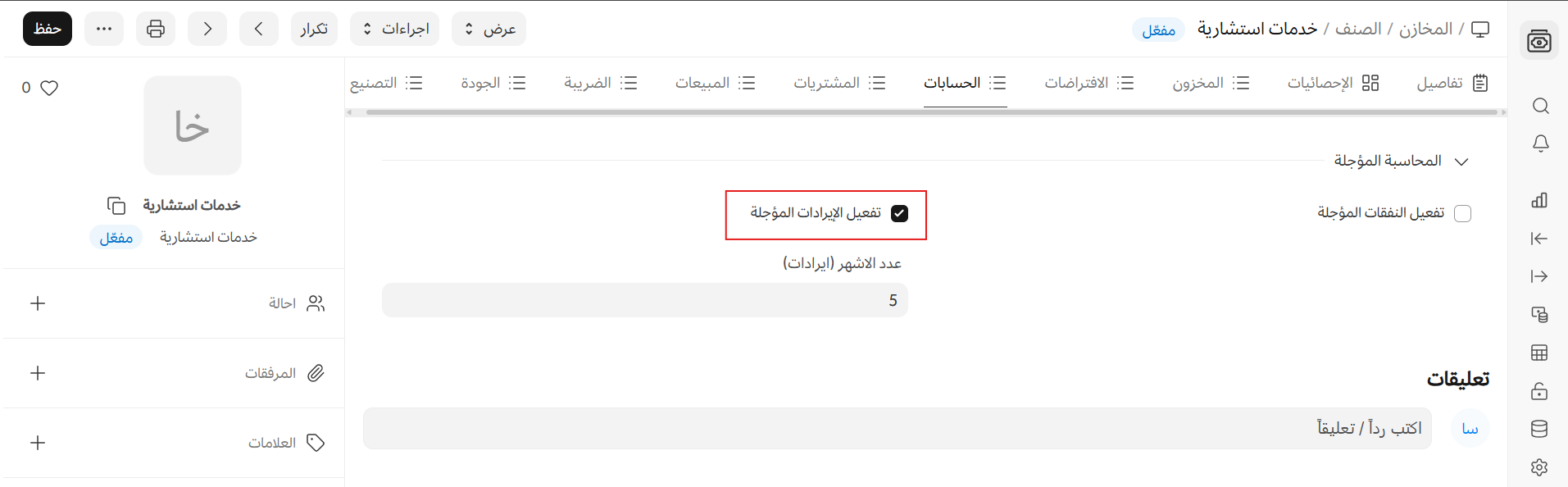The image size is (1568, 487).
Task: Click the bar chart icon in the sidebar
Action: [1539, 200]
